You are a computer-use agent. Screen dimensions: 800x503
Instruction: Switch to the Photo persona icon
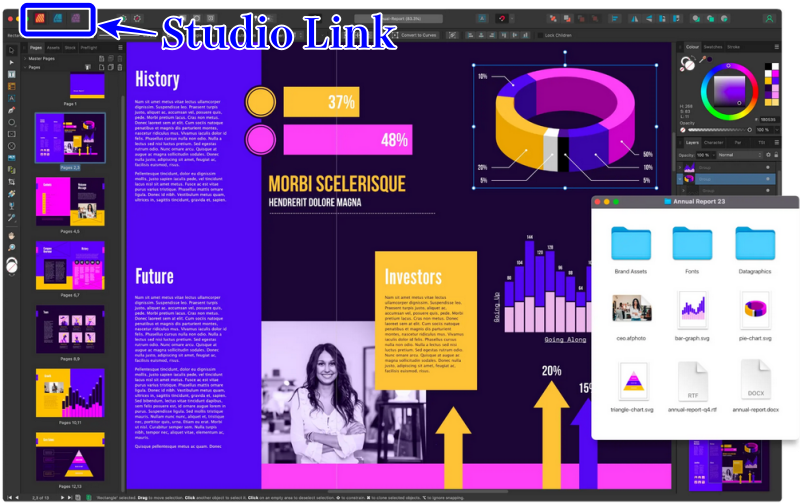click(x=76, y=19)
